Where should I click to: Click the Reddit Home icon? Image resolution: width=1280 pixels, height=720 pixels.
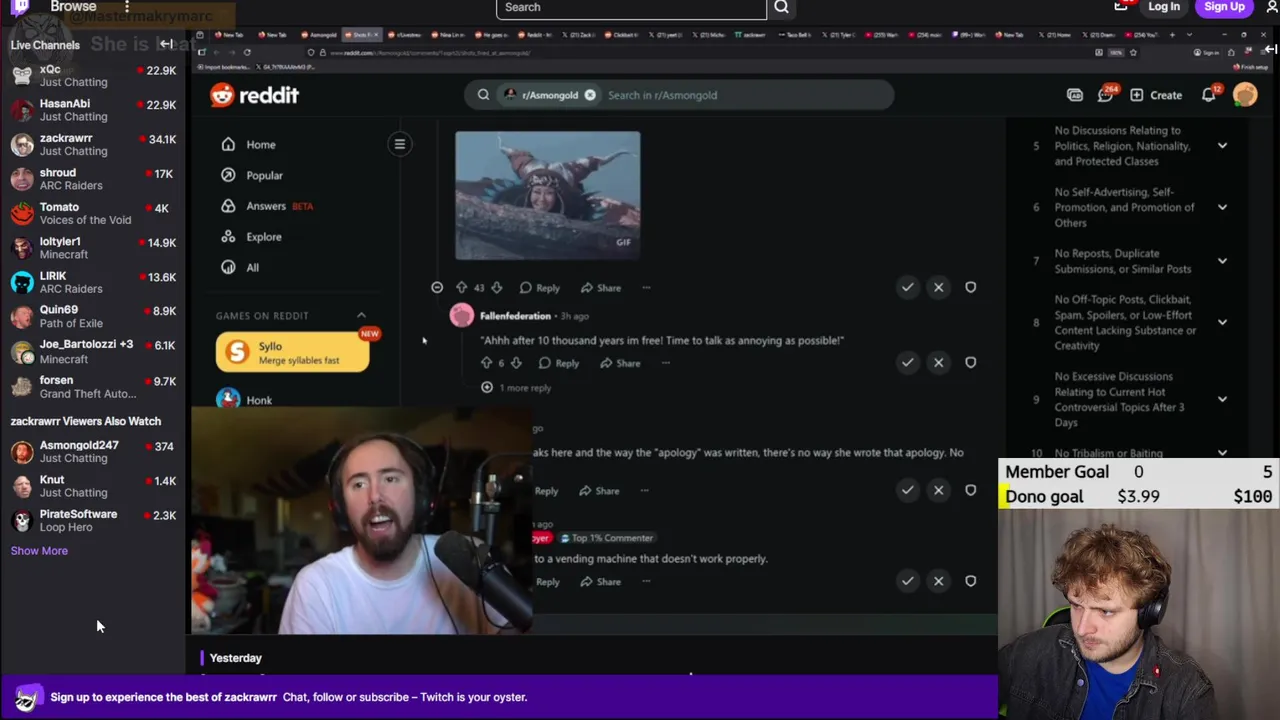point(228,144)
